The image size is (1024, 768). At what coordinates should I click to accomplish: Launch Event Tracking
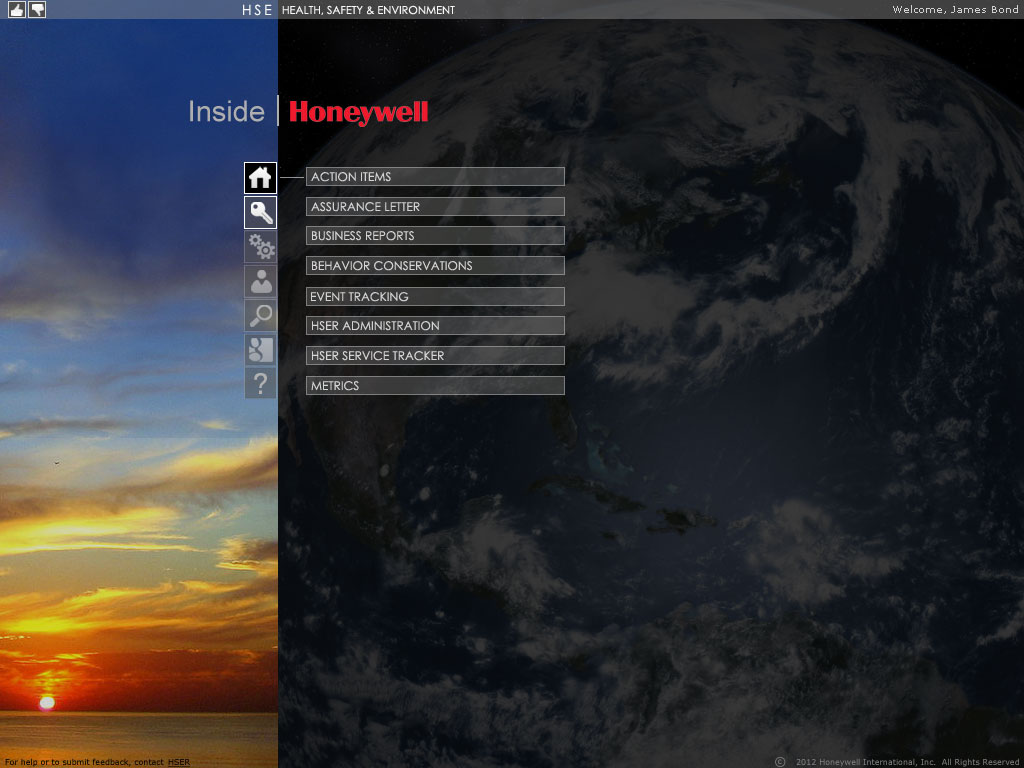(435, 297)
